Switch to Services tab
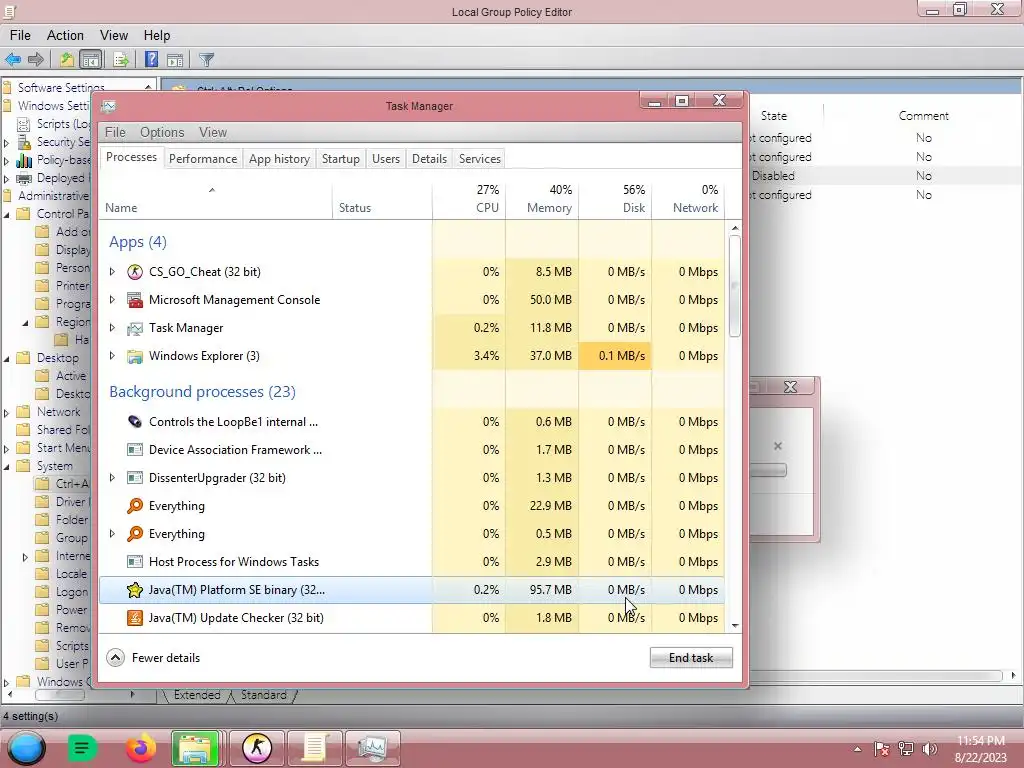This screenshot has width=1024, height=768. pos(479,159)
